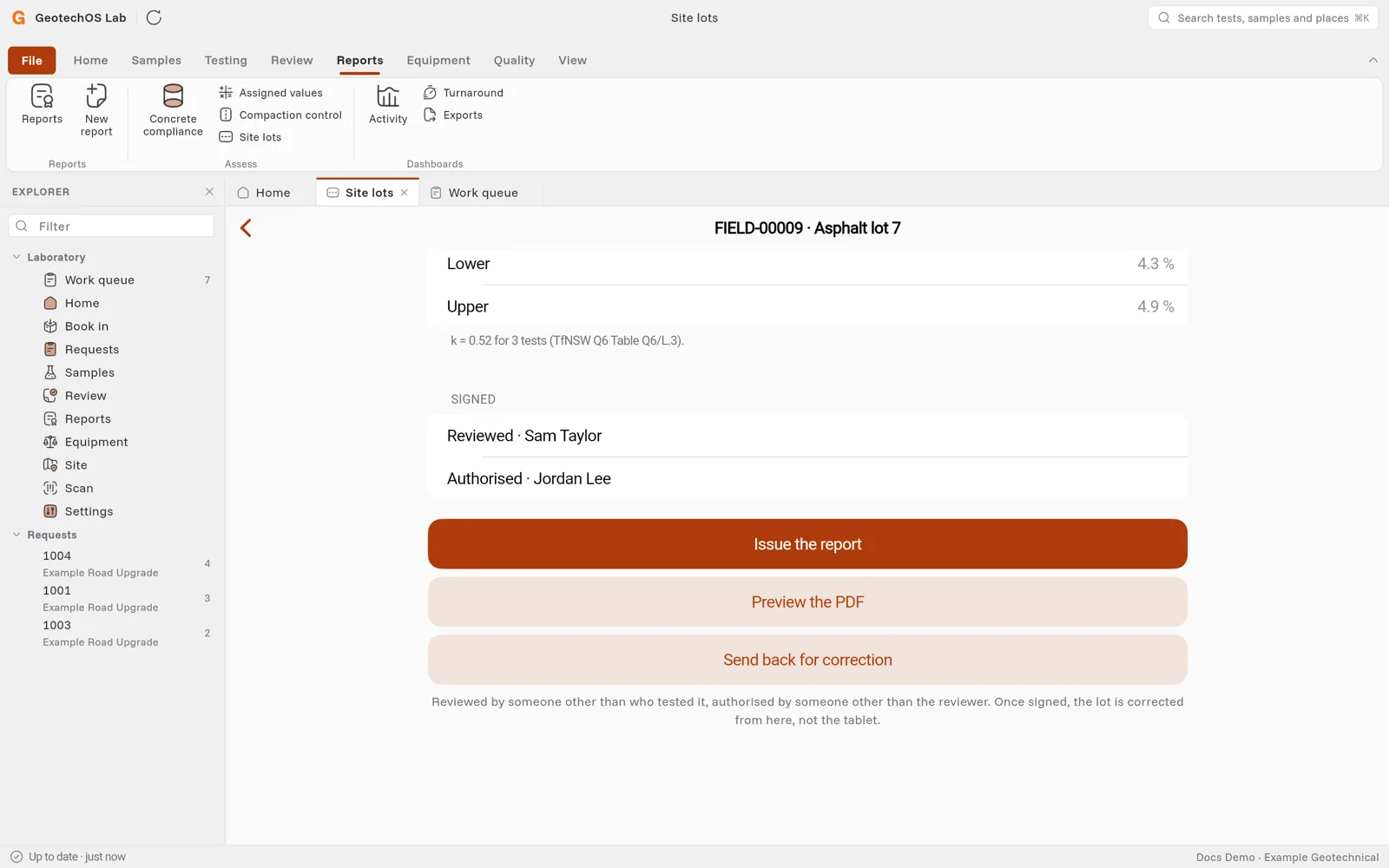The image size is (1389, 868).
Task: Go back using the red arrow
Action: (x=246, y=228)
